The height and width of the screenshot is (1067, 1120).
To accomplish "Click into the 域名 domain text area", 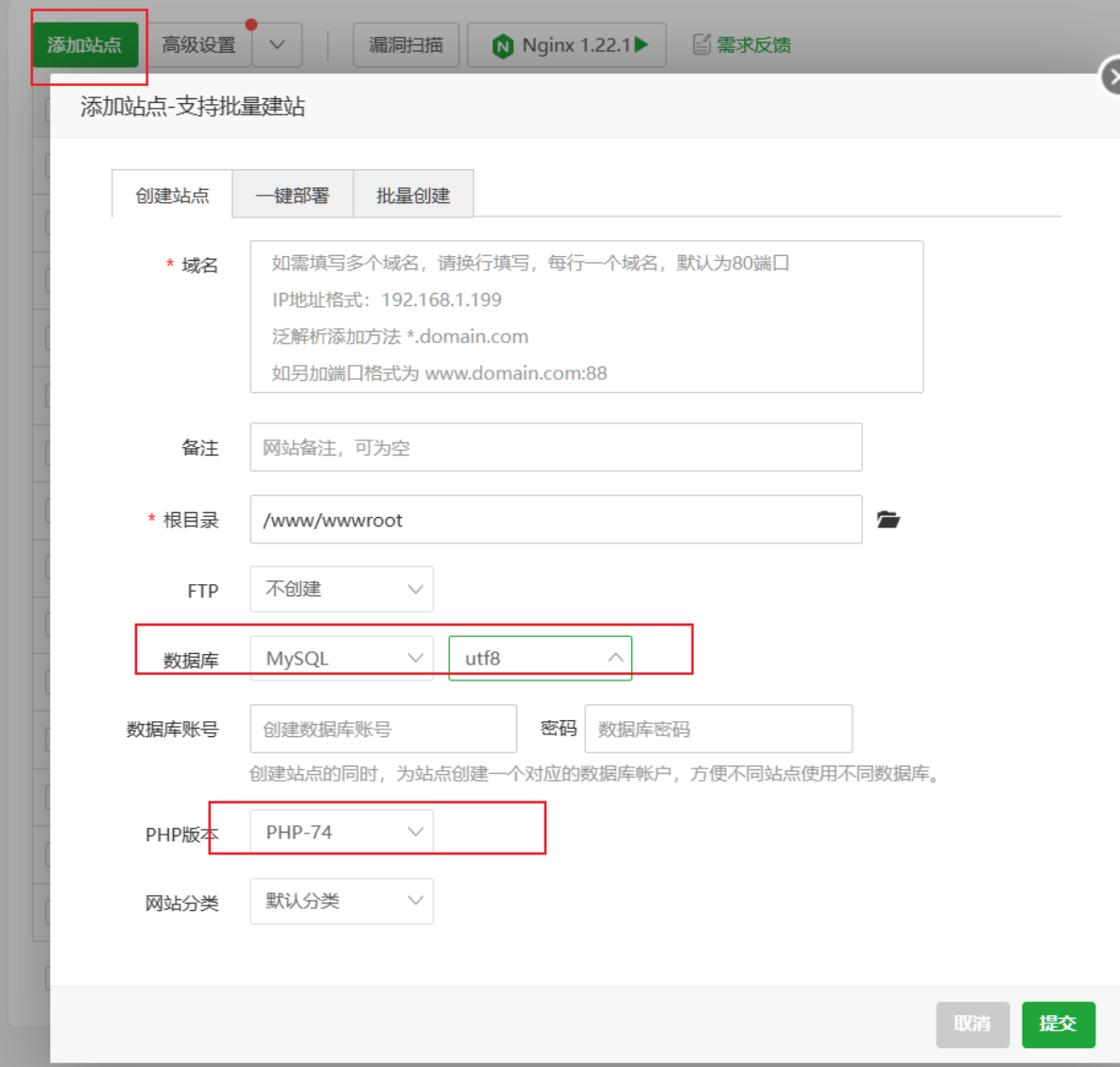I will pos(586,317).
